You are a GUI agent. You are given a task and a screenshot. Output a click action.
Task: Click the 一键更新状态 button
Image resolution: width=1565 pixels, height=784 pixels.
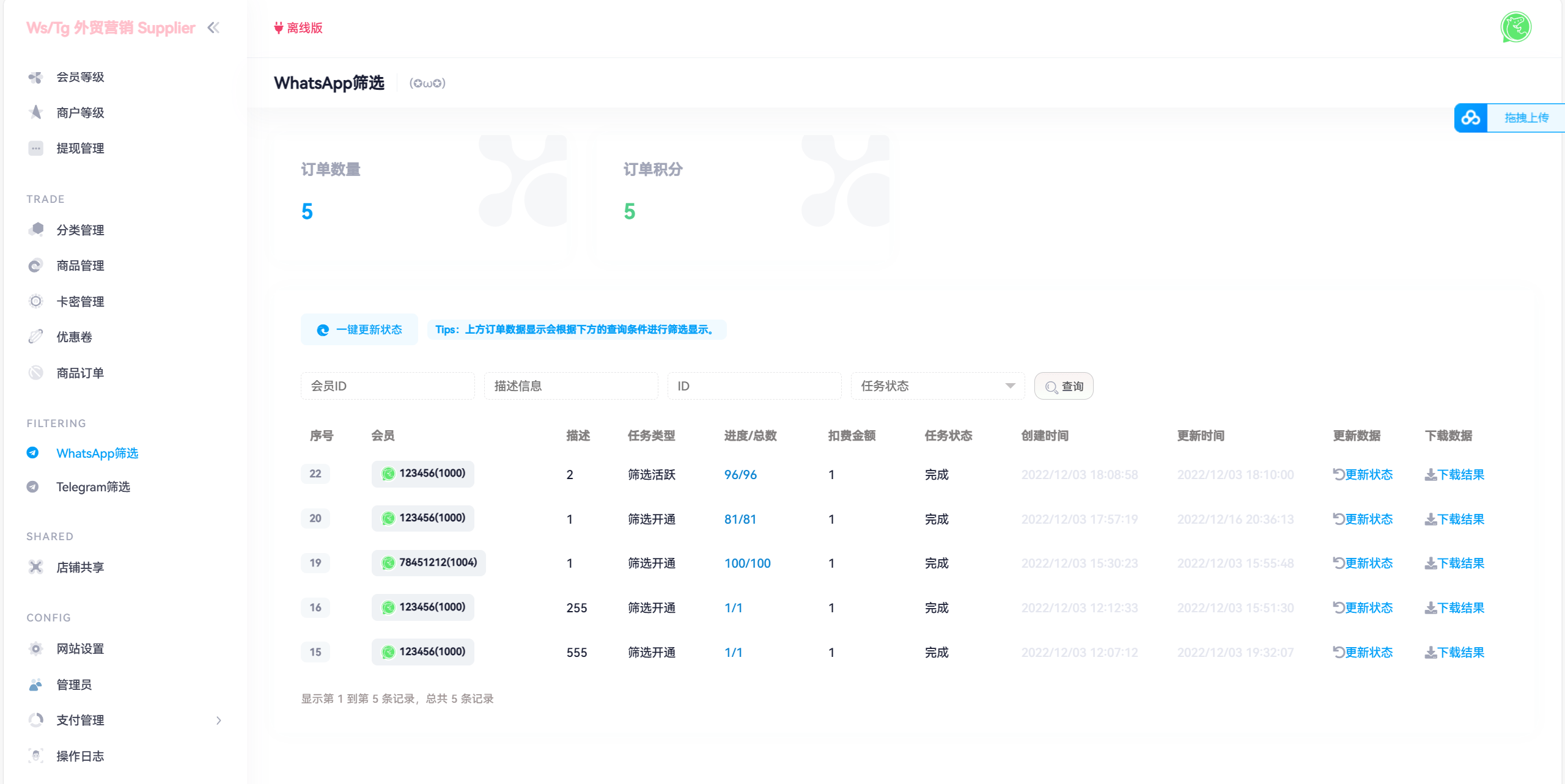[x=359, y=329]
